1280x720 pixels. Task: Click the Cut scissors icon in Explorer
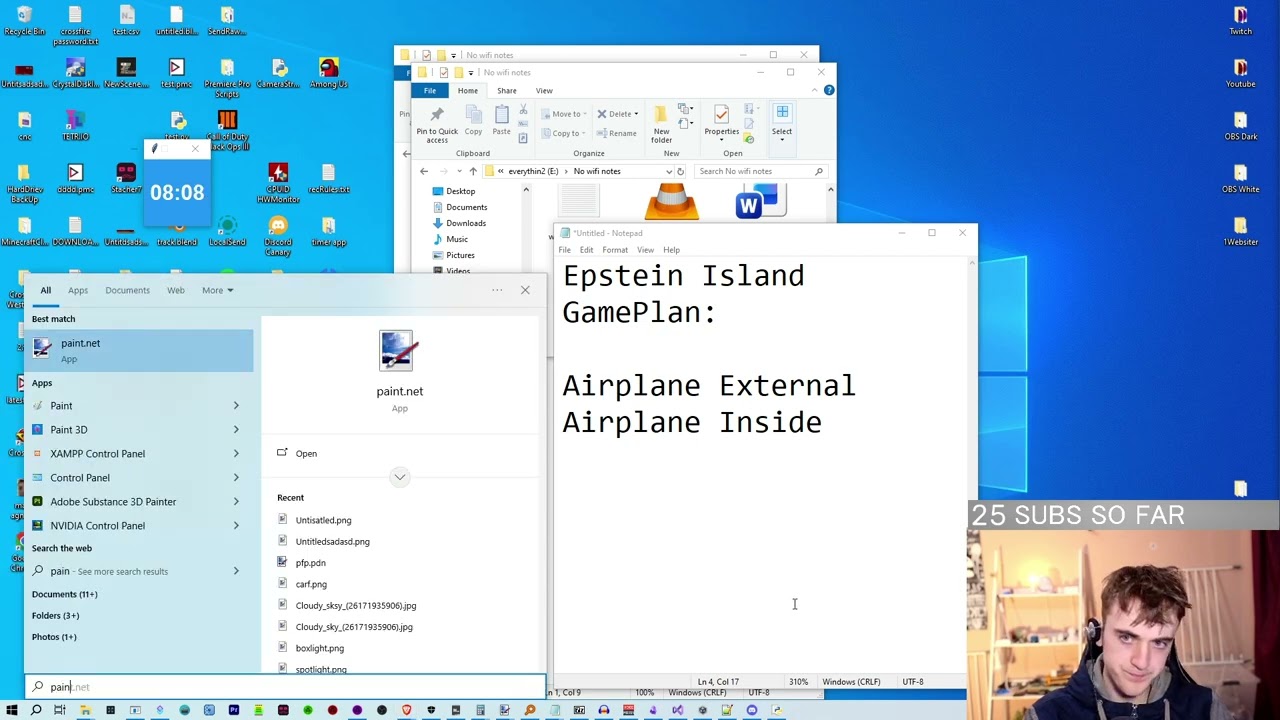click(x=523, y=111)
